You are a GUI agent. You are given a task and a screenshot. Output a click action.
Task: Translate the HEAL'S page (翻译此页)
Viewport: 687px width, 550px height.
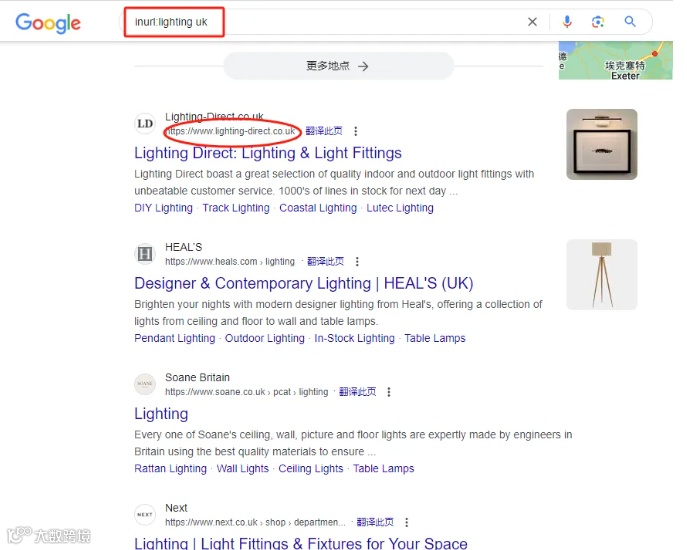(325, 261)
